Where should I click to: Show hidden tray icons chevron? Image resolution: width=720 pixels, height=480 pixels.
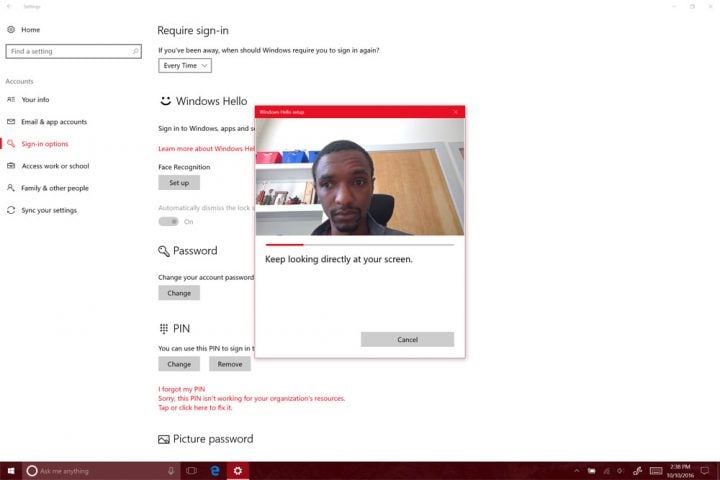click(x=577, y=471)
